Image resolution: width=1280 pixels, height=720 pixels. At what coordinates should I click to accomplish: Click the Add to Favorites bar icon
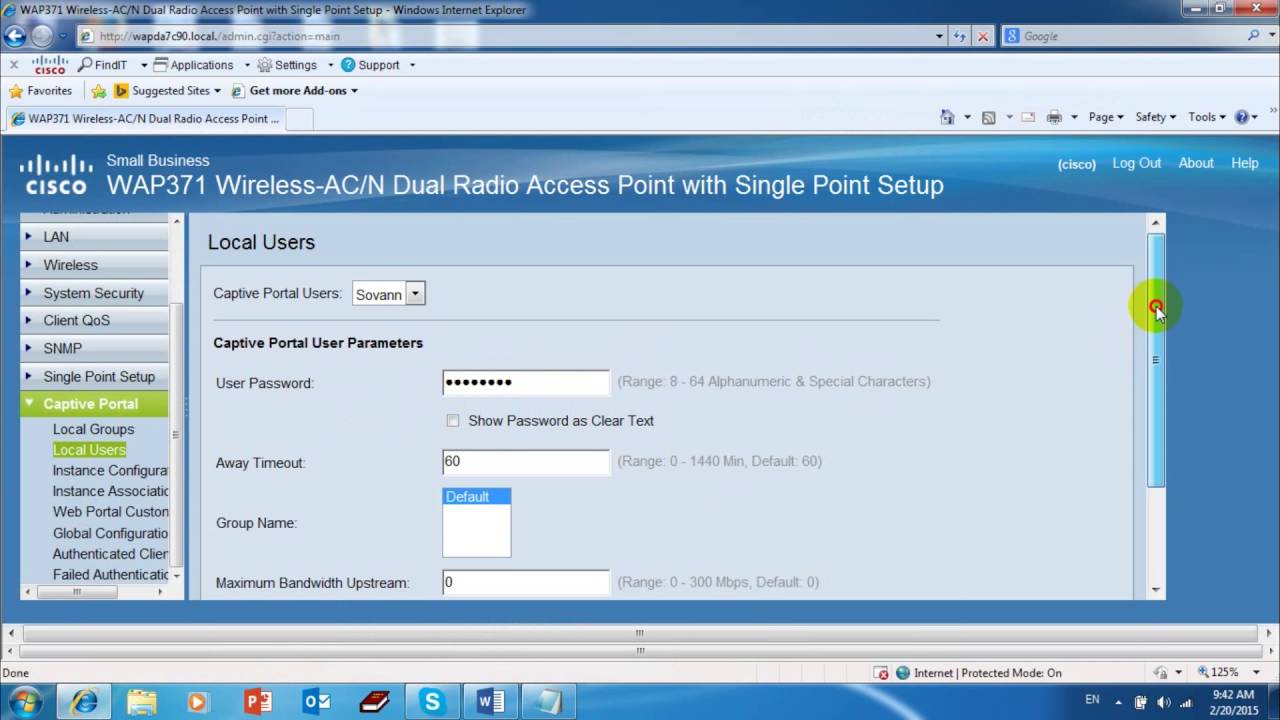[98, 91]
